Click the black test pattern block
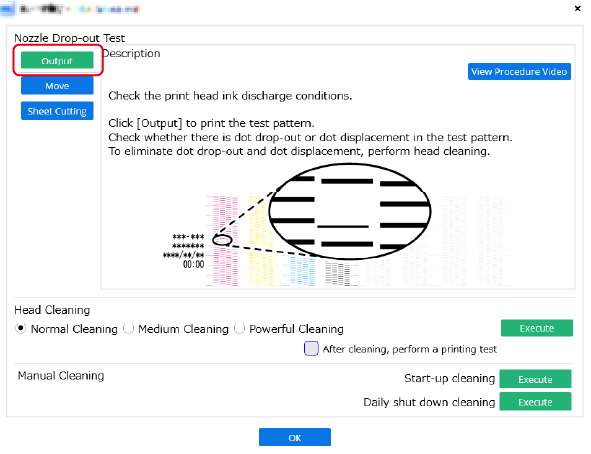This screenshot has height=454, width=591. click(338, 274)
